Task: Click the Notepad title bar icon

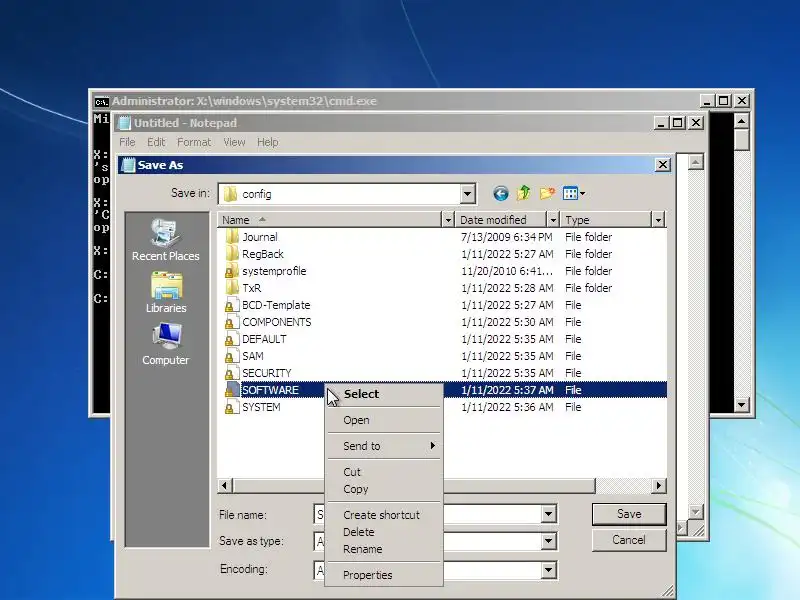Action: tap(124, 123)
